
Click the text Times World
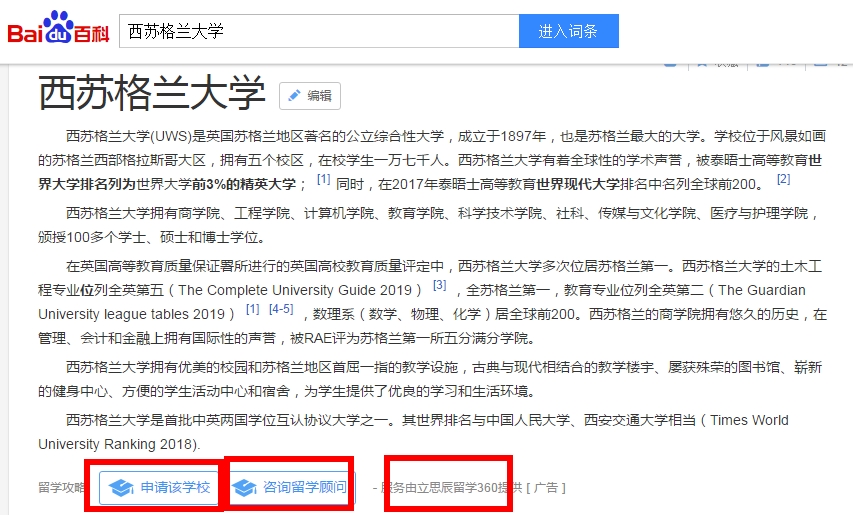pyautogui.click(x=749, y=420)
